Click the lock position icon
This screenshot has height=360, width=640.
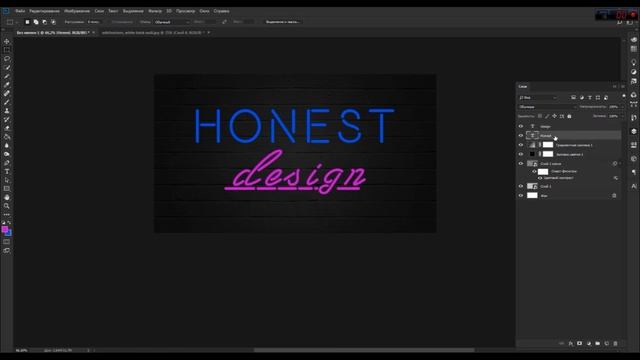pos(554,116)
